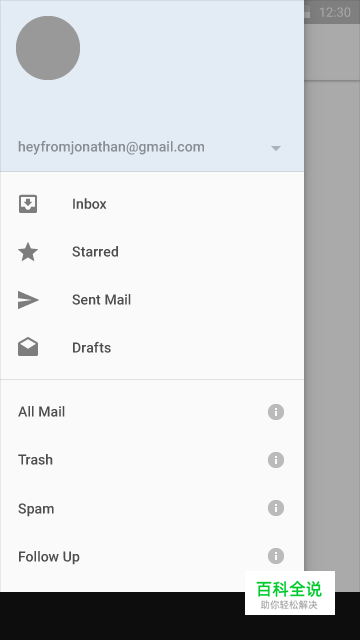The height and width of the screenshot is (640, 360).
Task: Show info for Follow Up
Action: (x=276, y=556)
